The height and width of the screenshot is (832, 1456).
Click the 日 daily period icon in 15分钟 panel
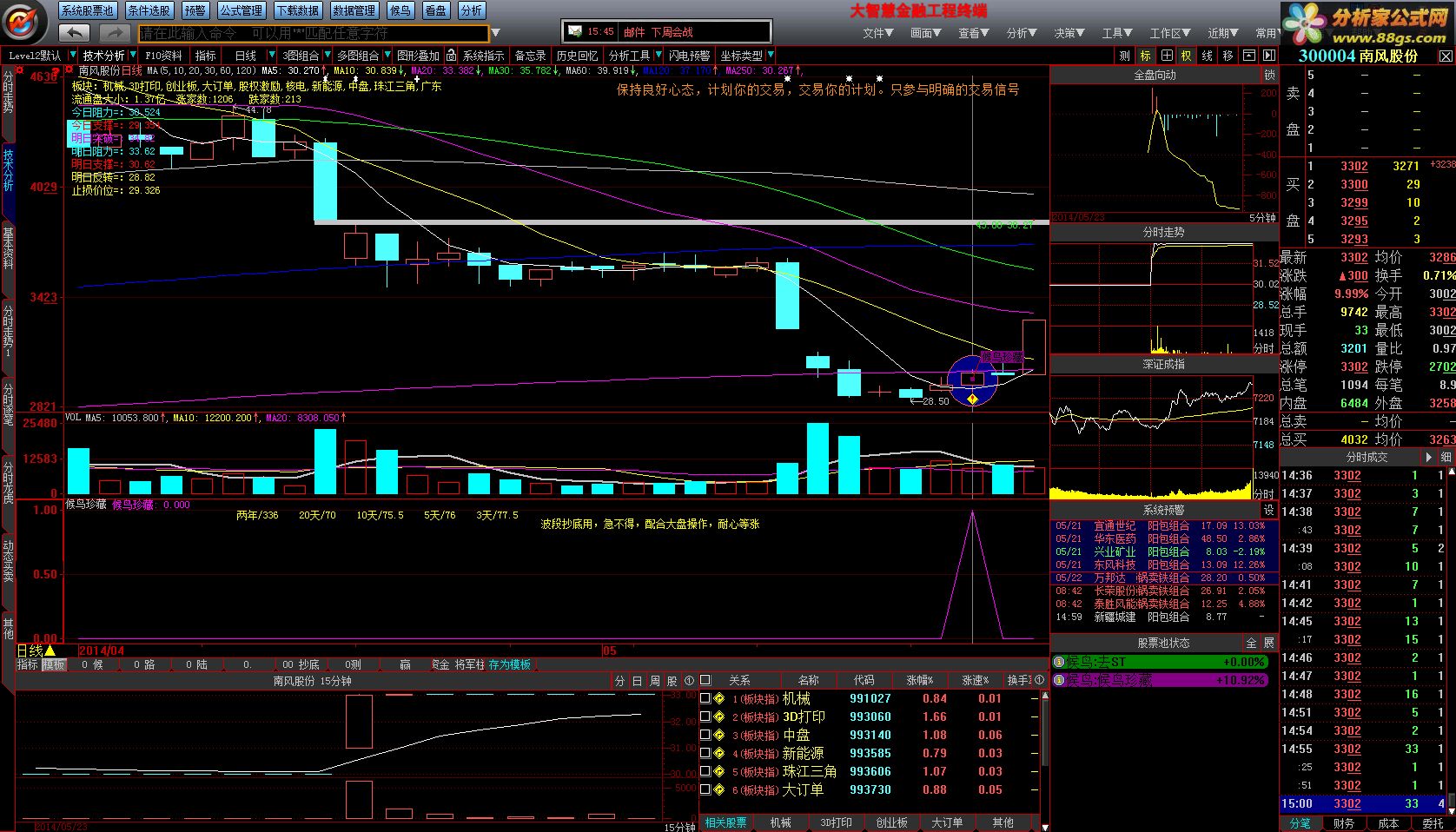point(637,681)
